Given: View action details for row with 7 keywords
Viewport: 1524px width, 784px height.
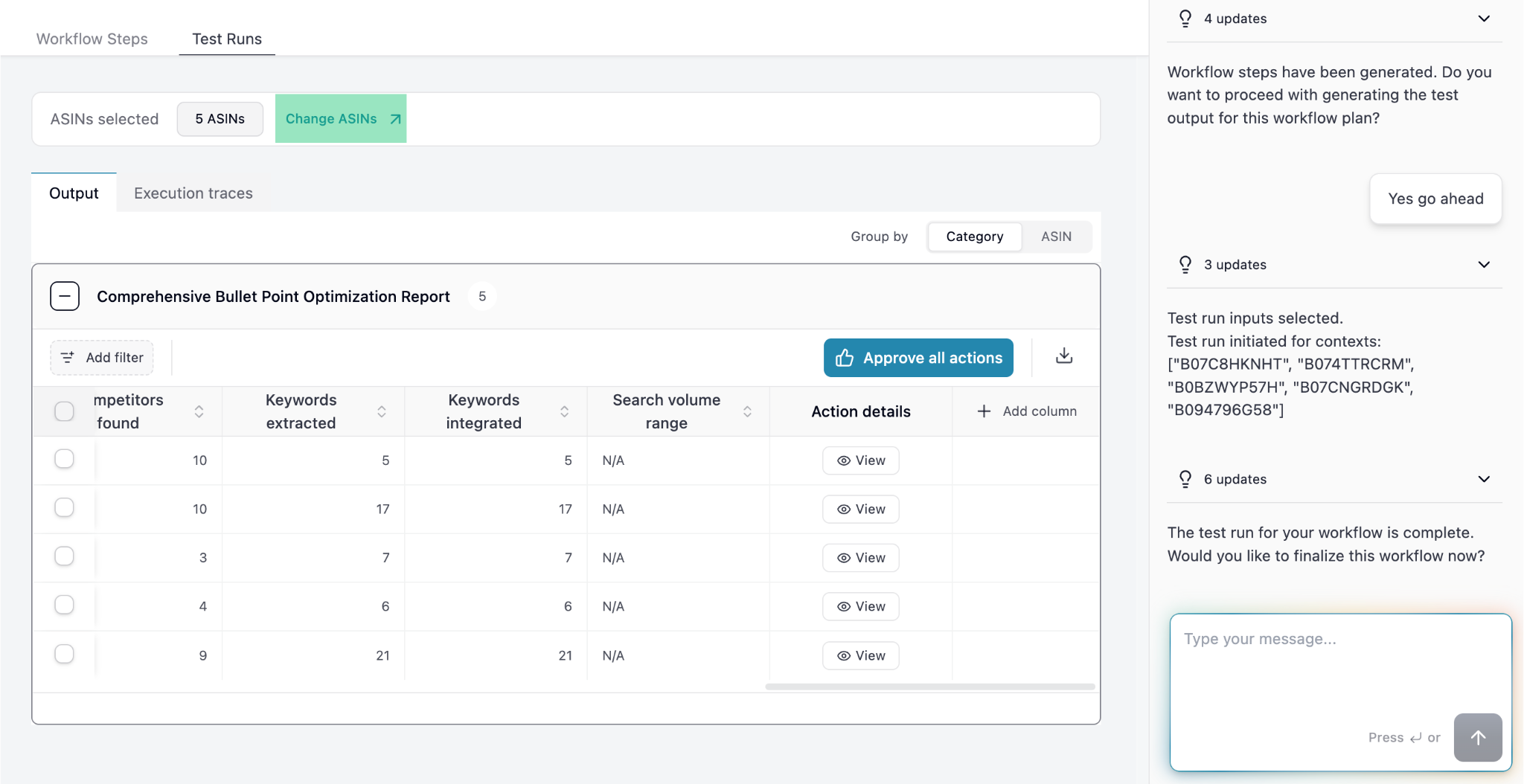Looking at the screenshot, I should (x=861, y=558).
